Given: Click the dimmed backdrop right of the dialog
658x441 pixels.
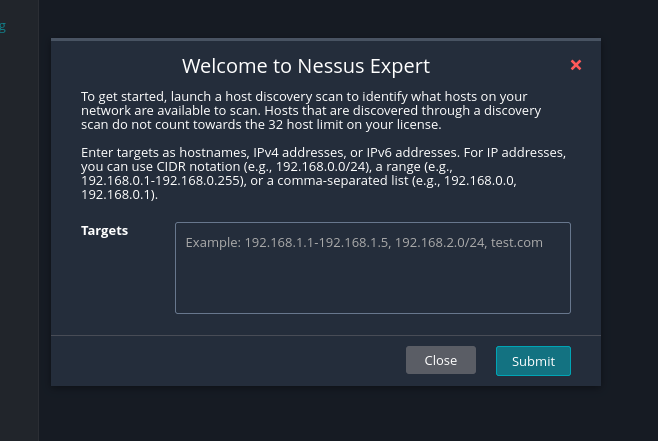Looking at the screenshot, I should (629, 210).
